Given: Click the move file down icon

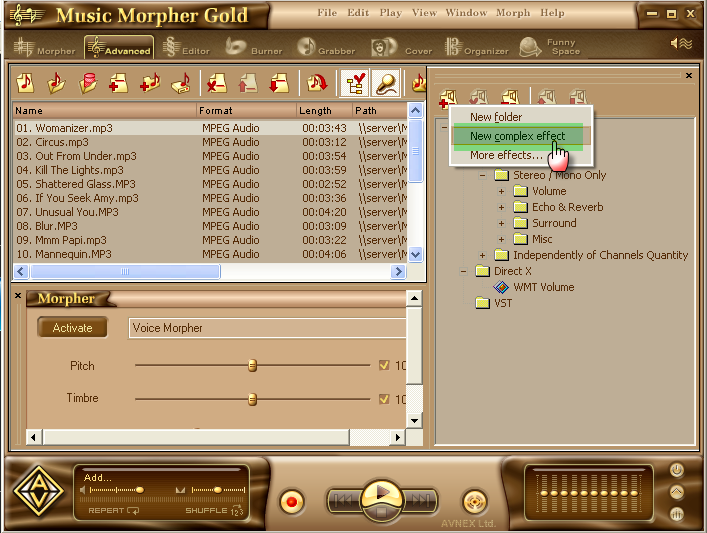Looking at the screenshot, I should coord(279,83).
